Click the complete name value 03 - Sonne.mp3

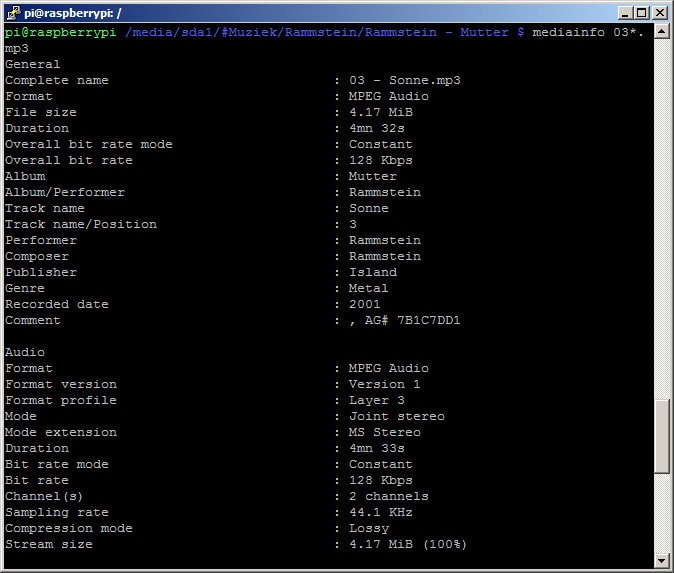click(404, 80)
